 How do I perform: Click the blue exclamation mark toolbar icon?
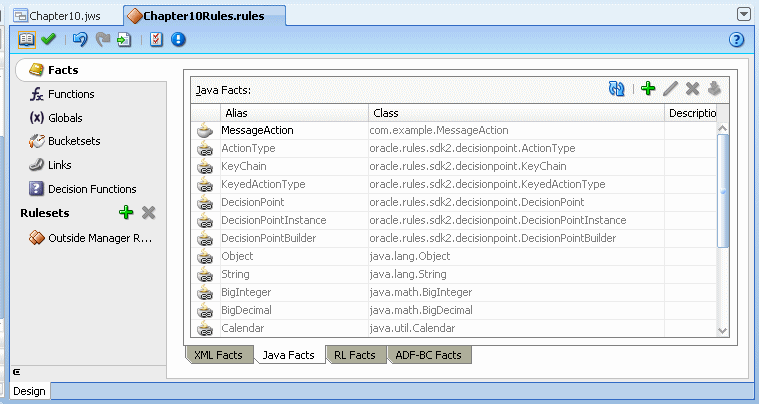tap(178, 39)
